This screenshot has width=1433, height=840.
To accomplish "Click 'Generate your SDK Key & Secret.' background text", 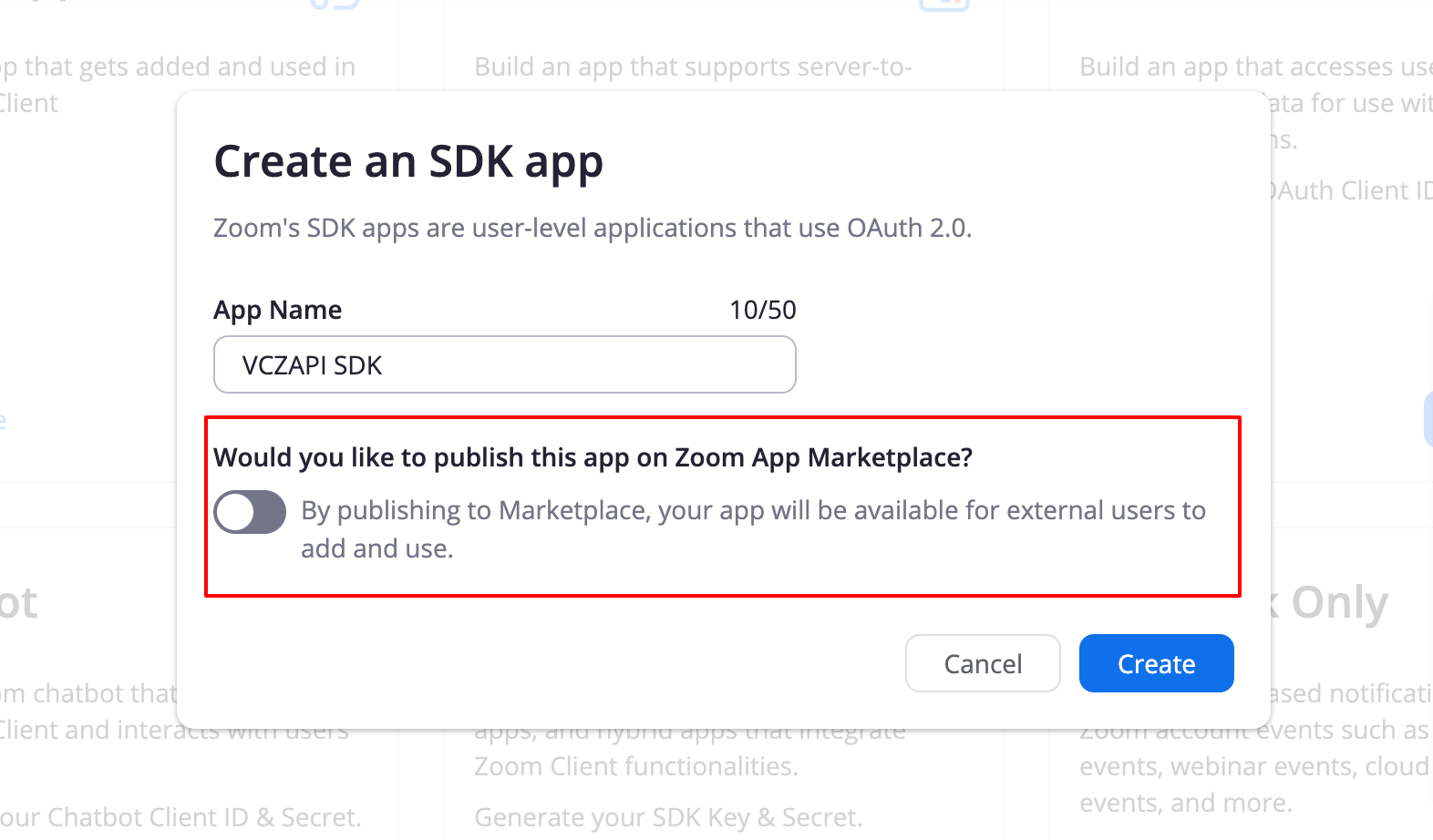I will [668, 817].
